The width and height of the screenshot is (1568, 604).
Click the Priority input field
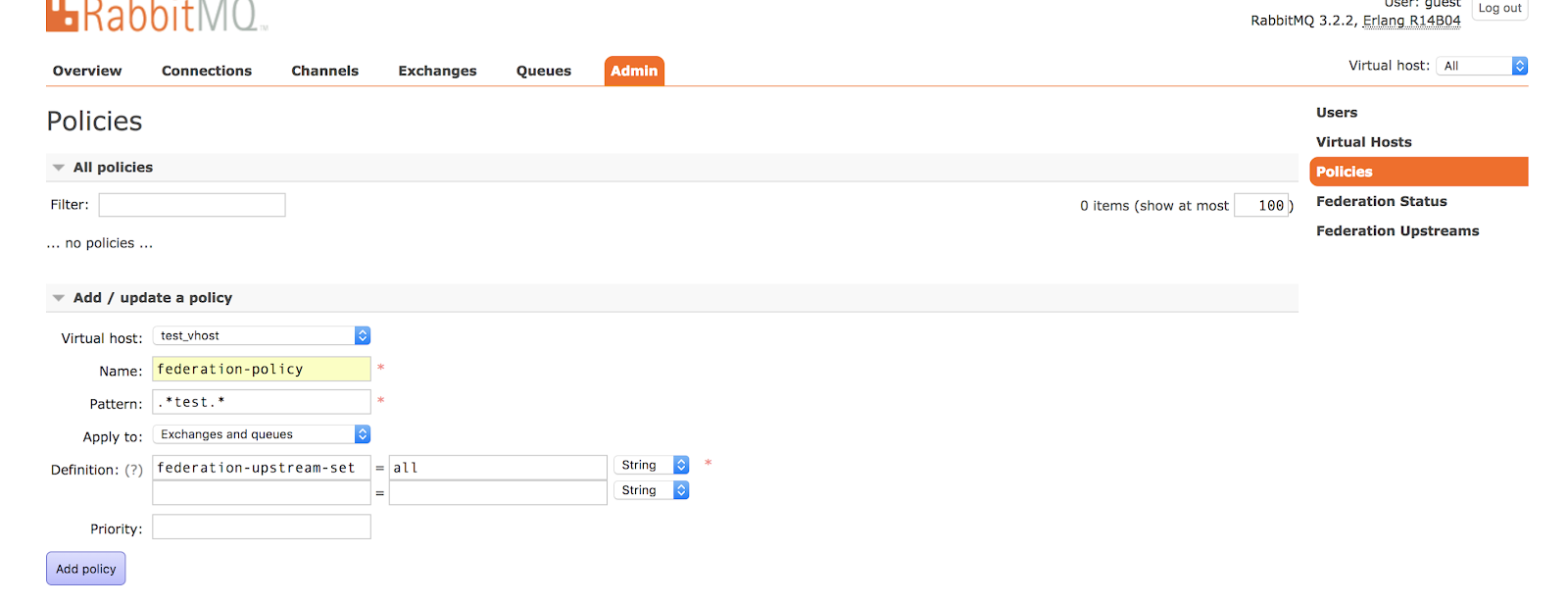(261, 527)
